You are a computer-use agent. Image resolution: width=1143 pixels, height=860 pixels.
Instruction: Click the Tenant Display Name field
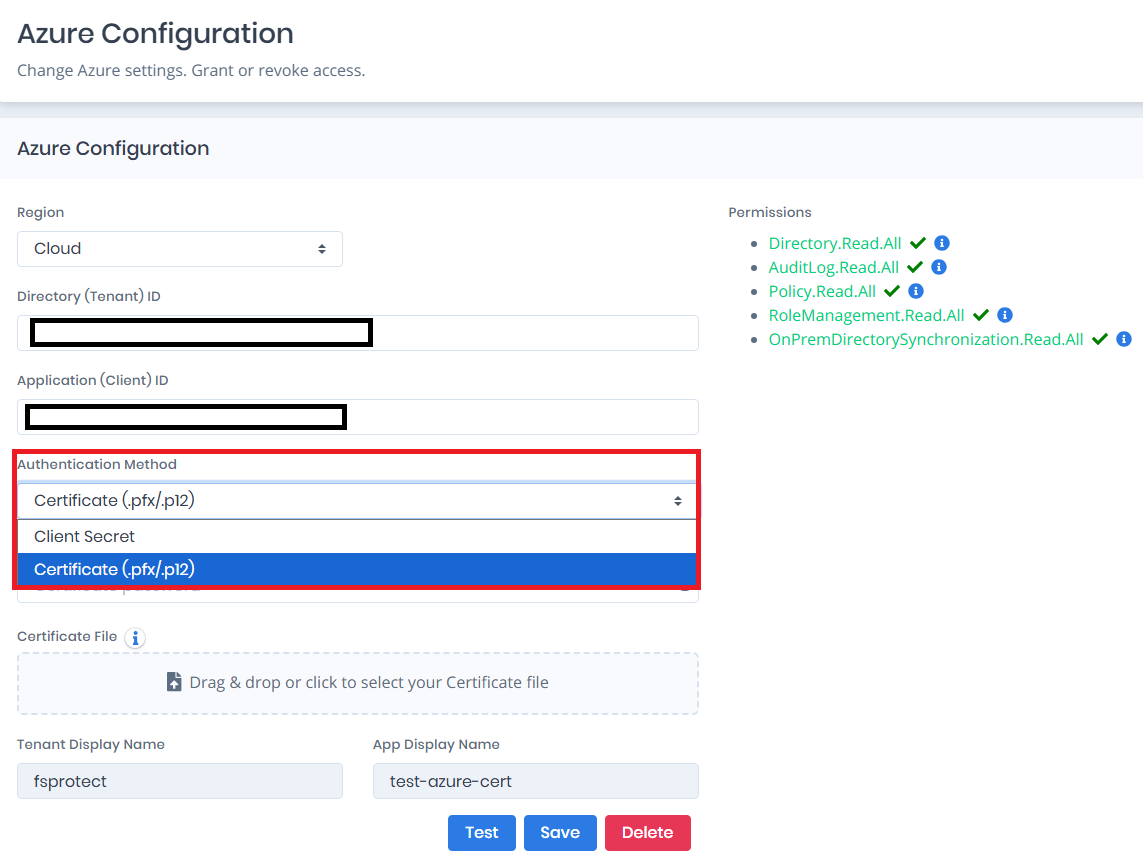(180, 781)
